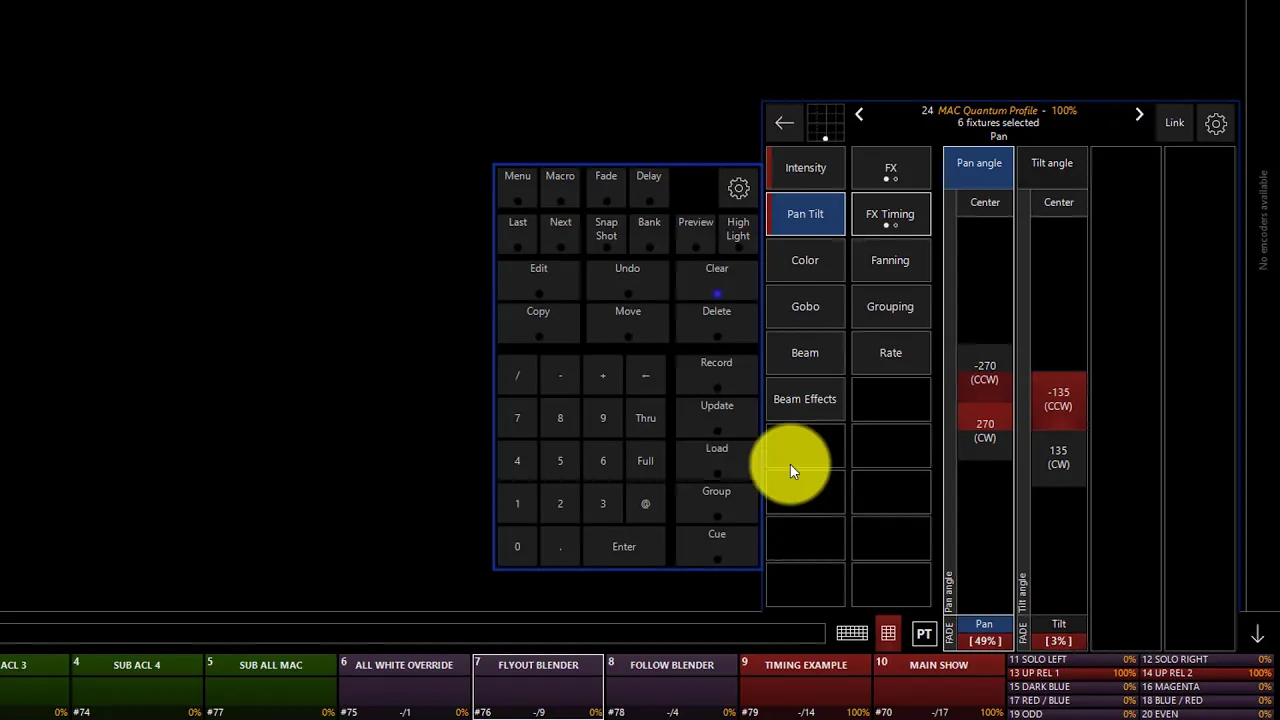1280x720 pixels.
Task: Center the pan angle
Action: tap(985, 202)
